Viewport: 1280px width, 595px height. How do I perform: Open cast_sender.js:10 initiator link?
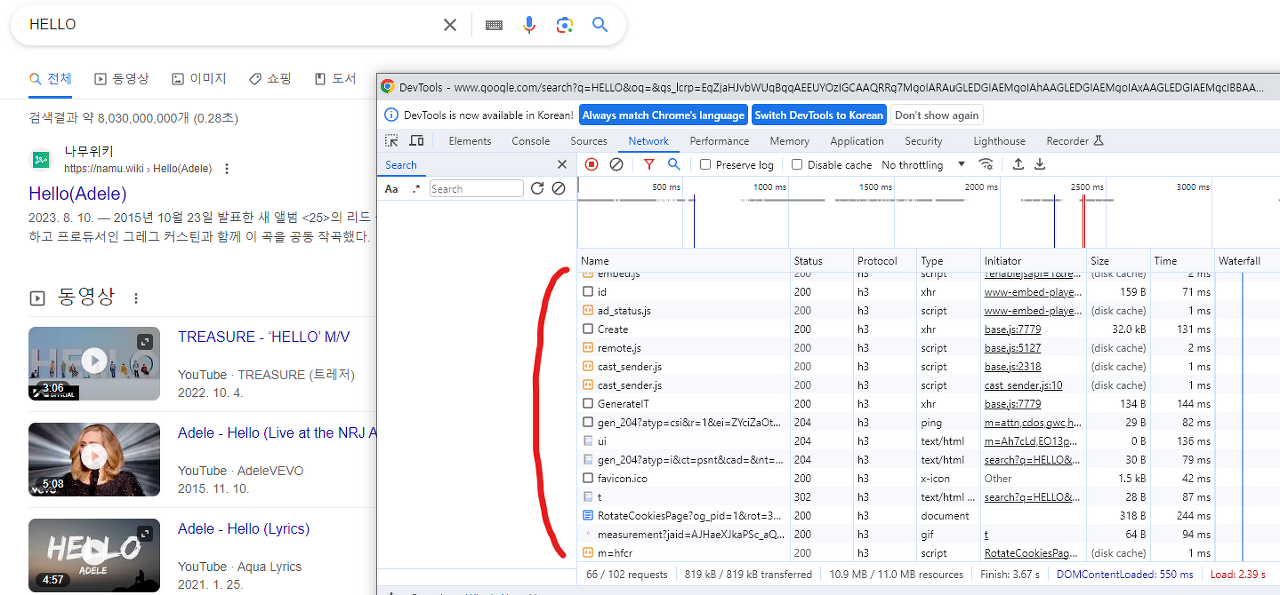[1023, 385]
